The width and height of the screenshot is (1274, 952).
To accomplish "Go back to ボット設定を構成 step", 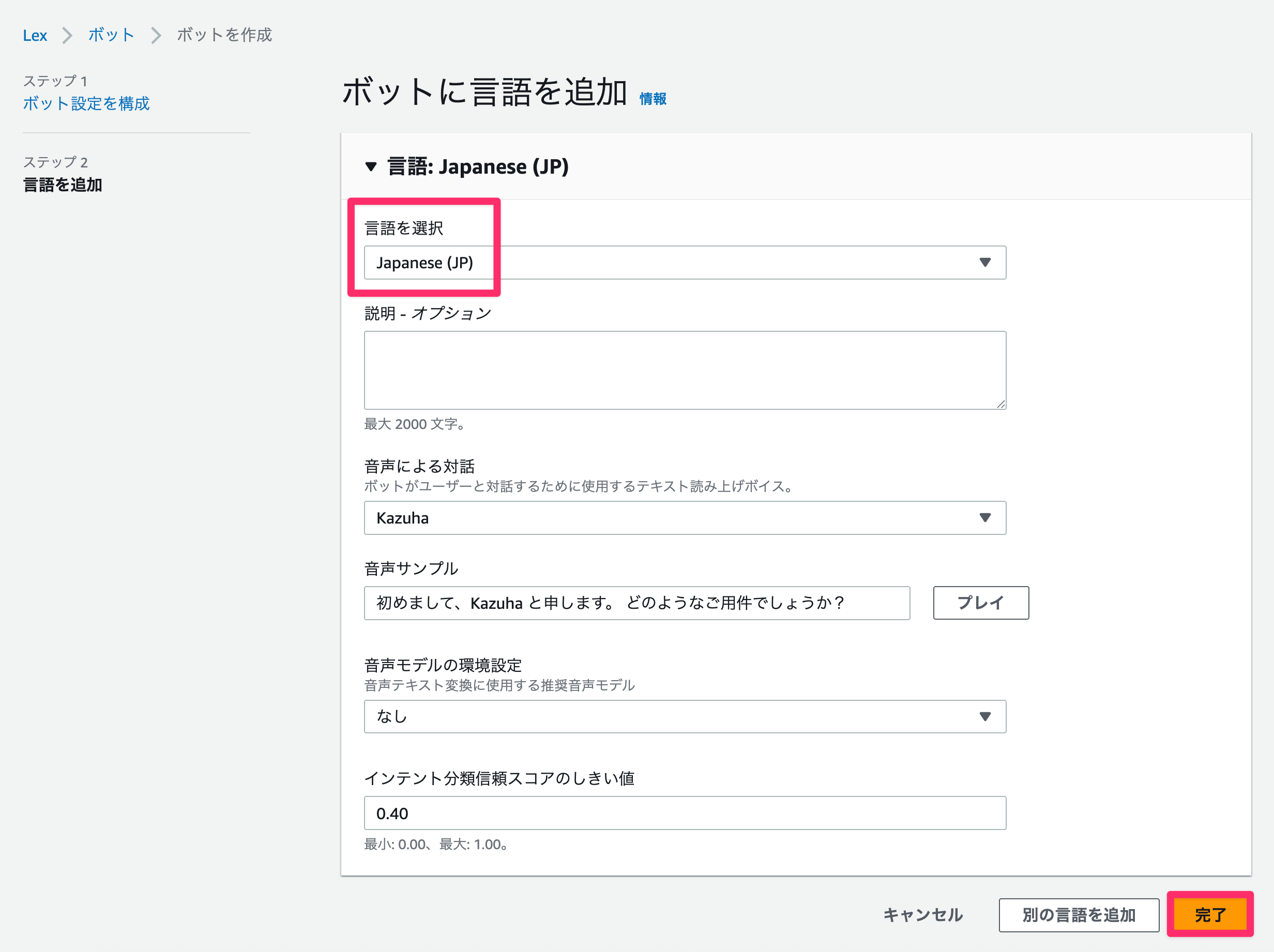I will [86, 103].
